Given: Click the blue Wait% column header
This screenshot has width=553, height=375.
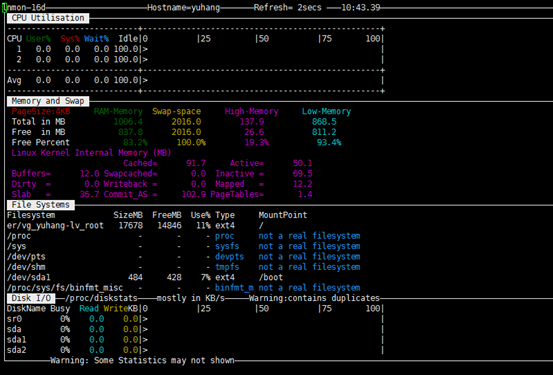Looking at the screenshot, I should coord(96,39).
